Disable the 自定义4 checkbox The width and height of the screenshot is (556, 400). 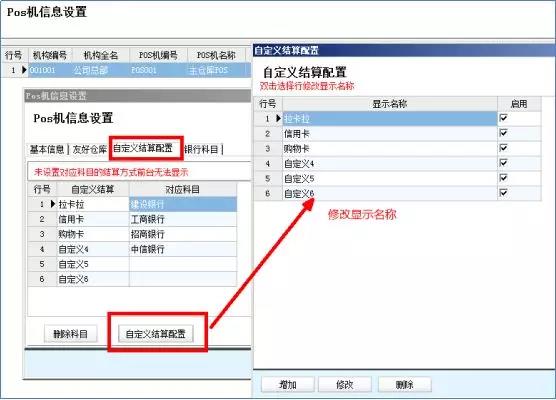click(503, 163)
